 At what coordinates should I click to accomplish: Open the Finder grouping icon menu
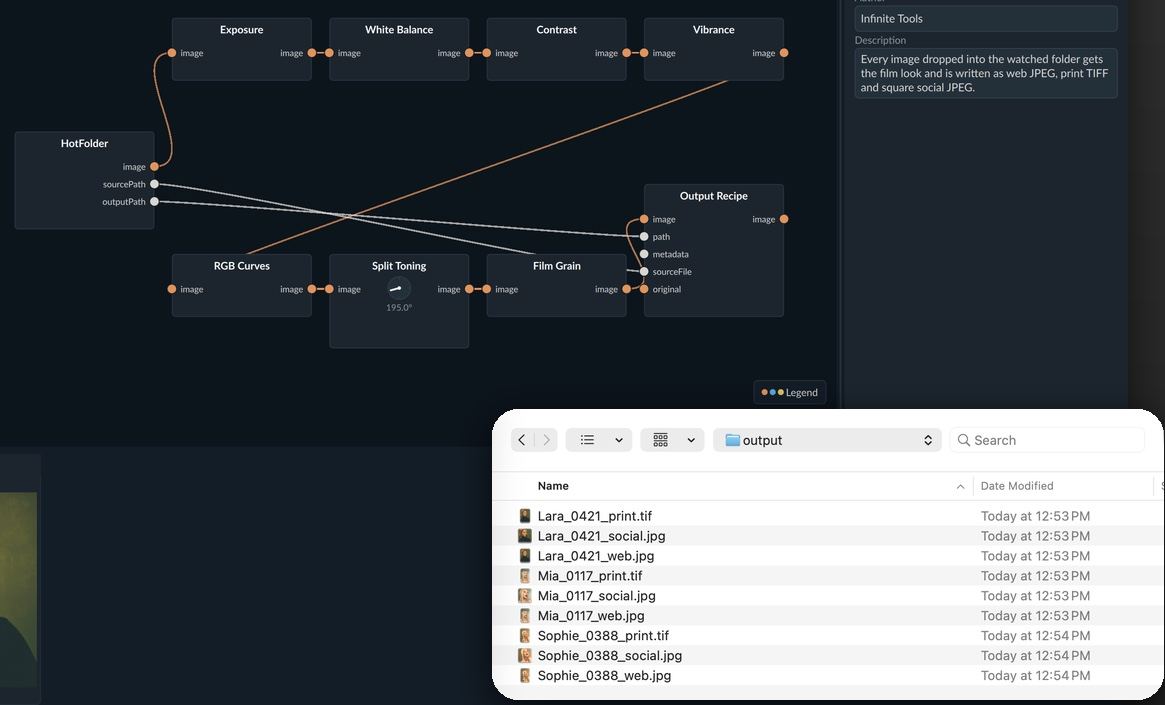tap(660, 440)
